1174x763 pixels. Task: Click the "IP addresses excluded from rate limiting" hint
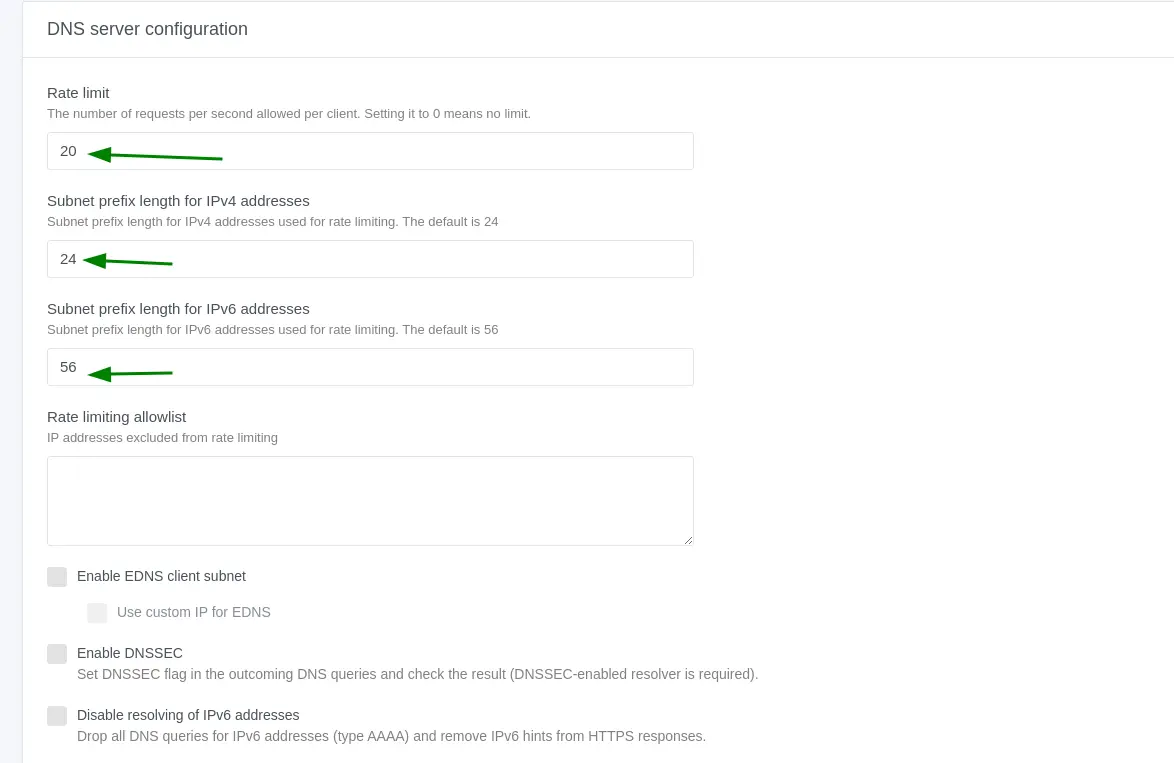coord(162,438)
